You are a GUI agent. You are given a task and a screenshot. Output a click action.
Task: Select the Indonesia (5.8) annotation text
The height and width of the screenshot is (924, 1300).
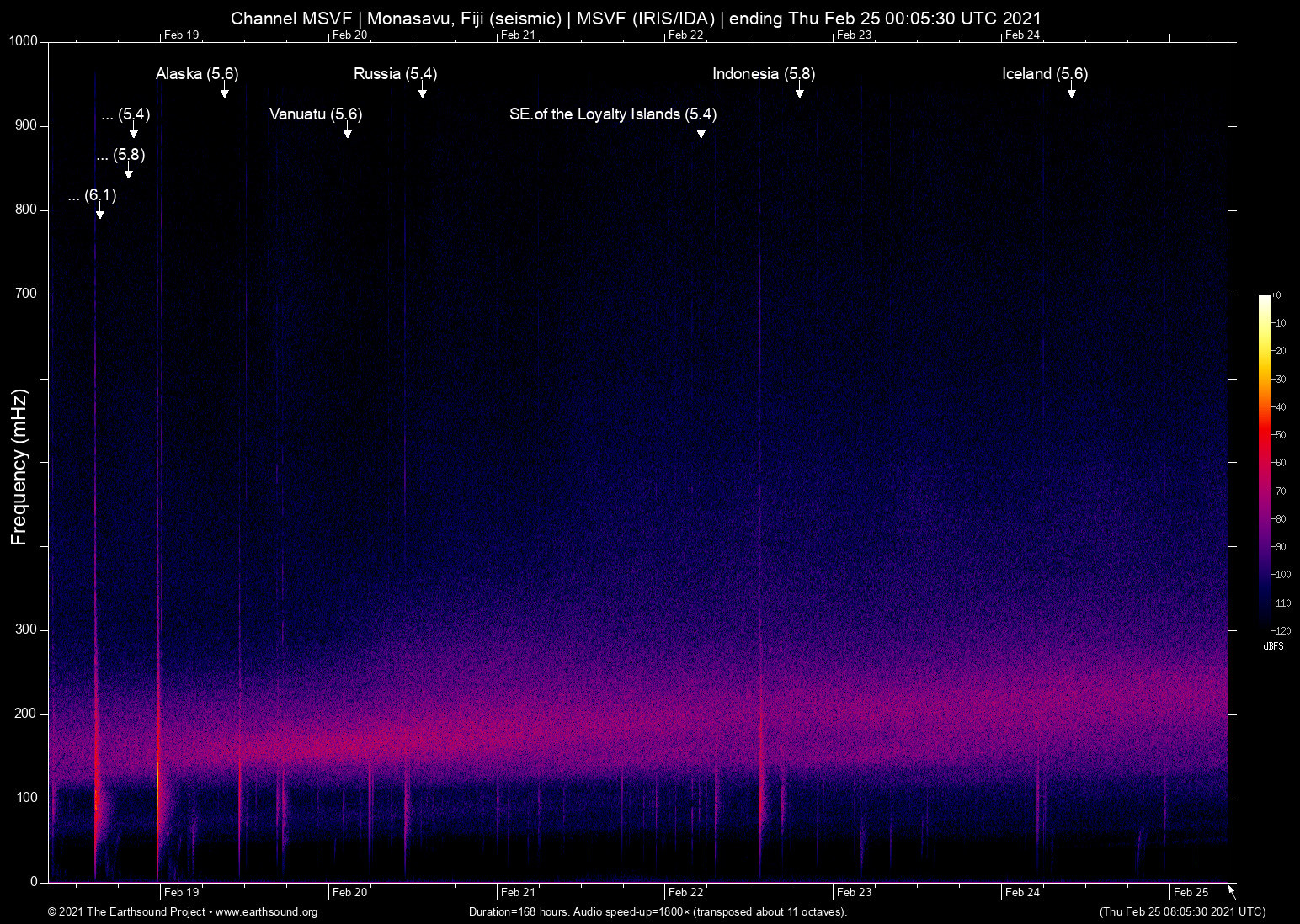point(764,74)
